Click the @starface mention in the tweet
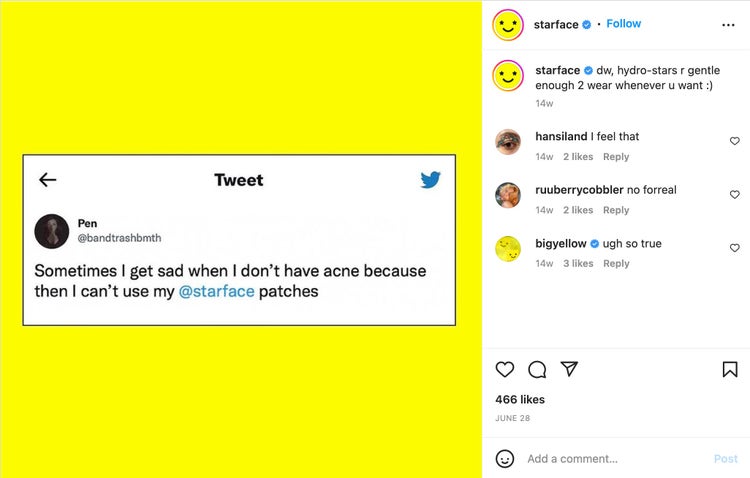This screenshot has height=478, width=750. (216, 292)
